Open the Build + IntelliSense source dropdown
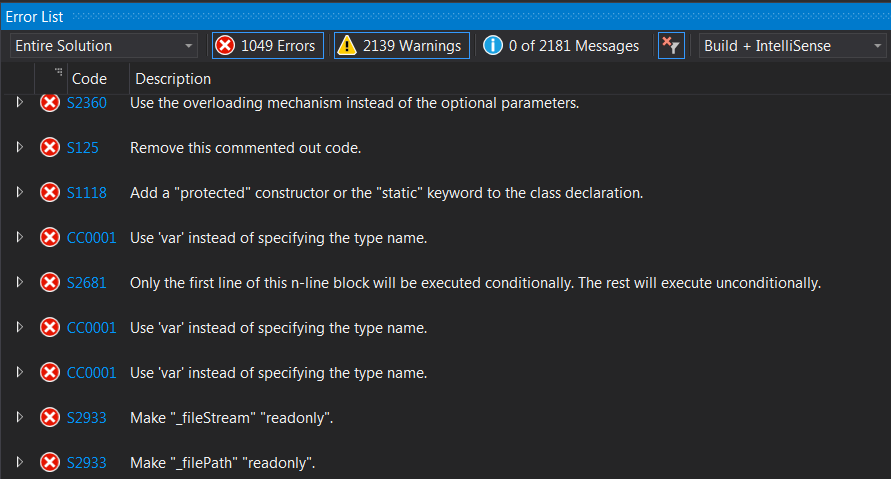Viewport: 891px width, 479px height. 792,46
